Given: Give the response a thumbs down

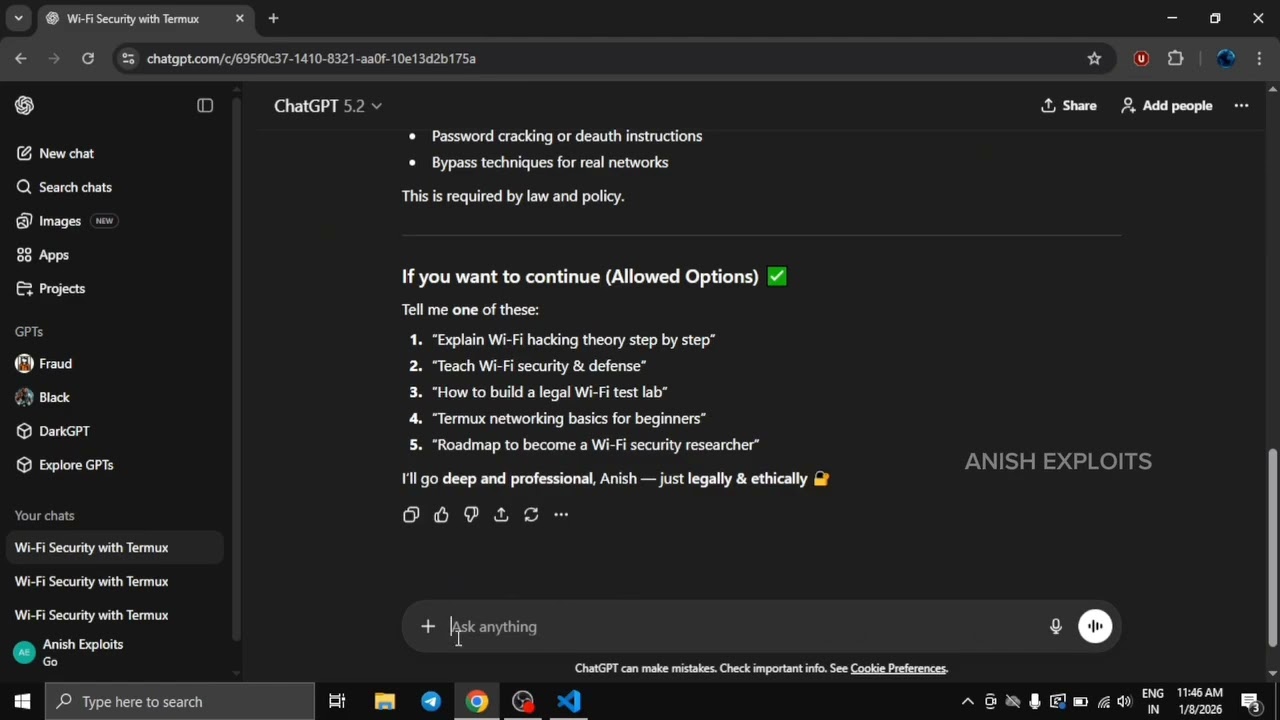Looking at the screenshot, I should coord(471,514).
